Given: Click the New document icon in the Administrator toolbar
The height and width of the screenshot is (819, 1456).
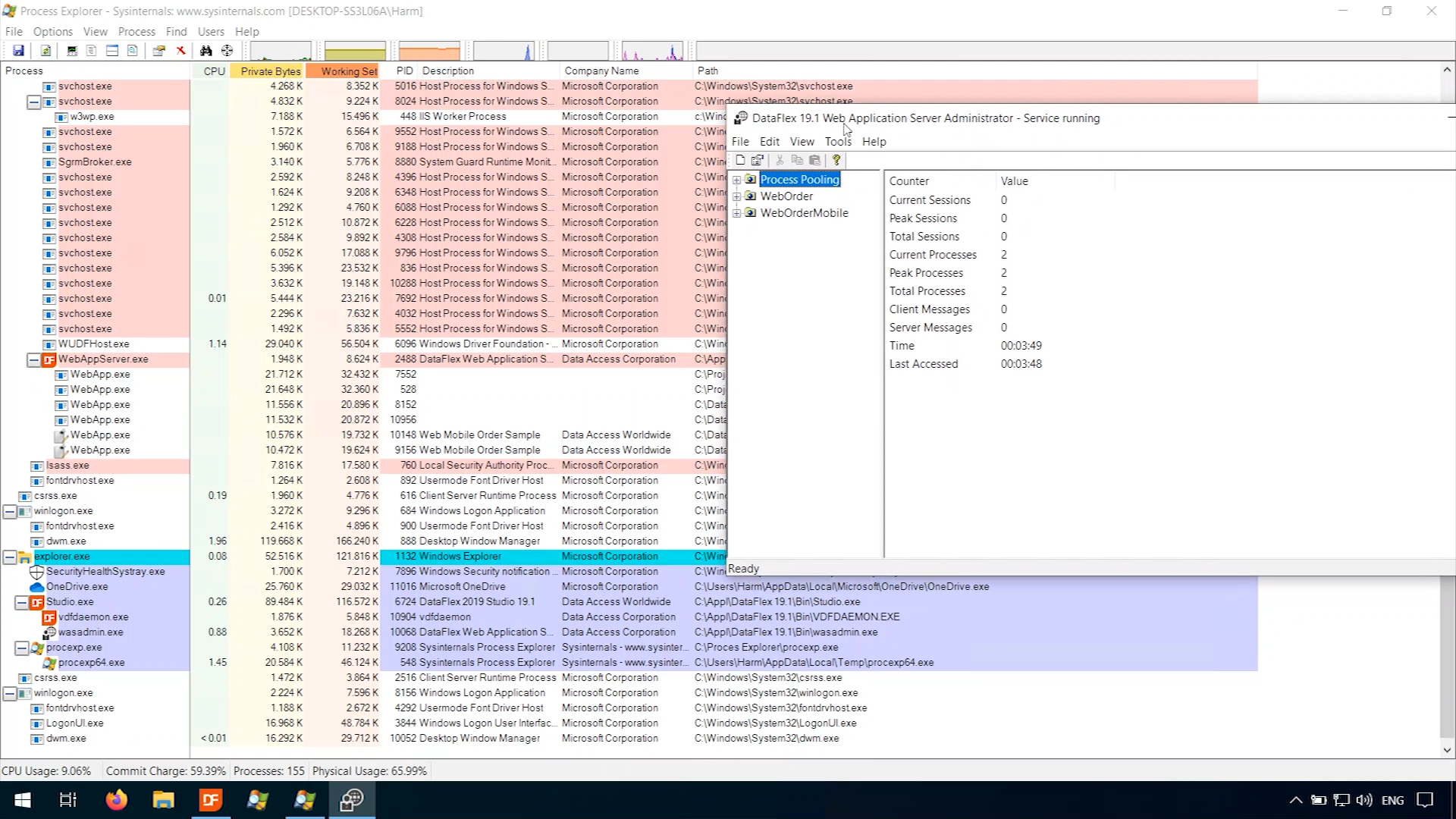Looking at the screenshot, I should point(740,160).
